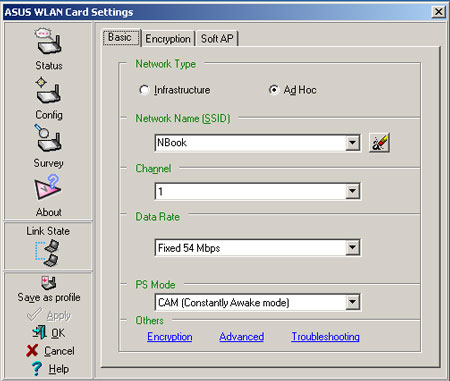Click the Link State label
Screen dimensions: 450x381
point(48,231)
